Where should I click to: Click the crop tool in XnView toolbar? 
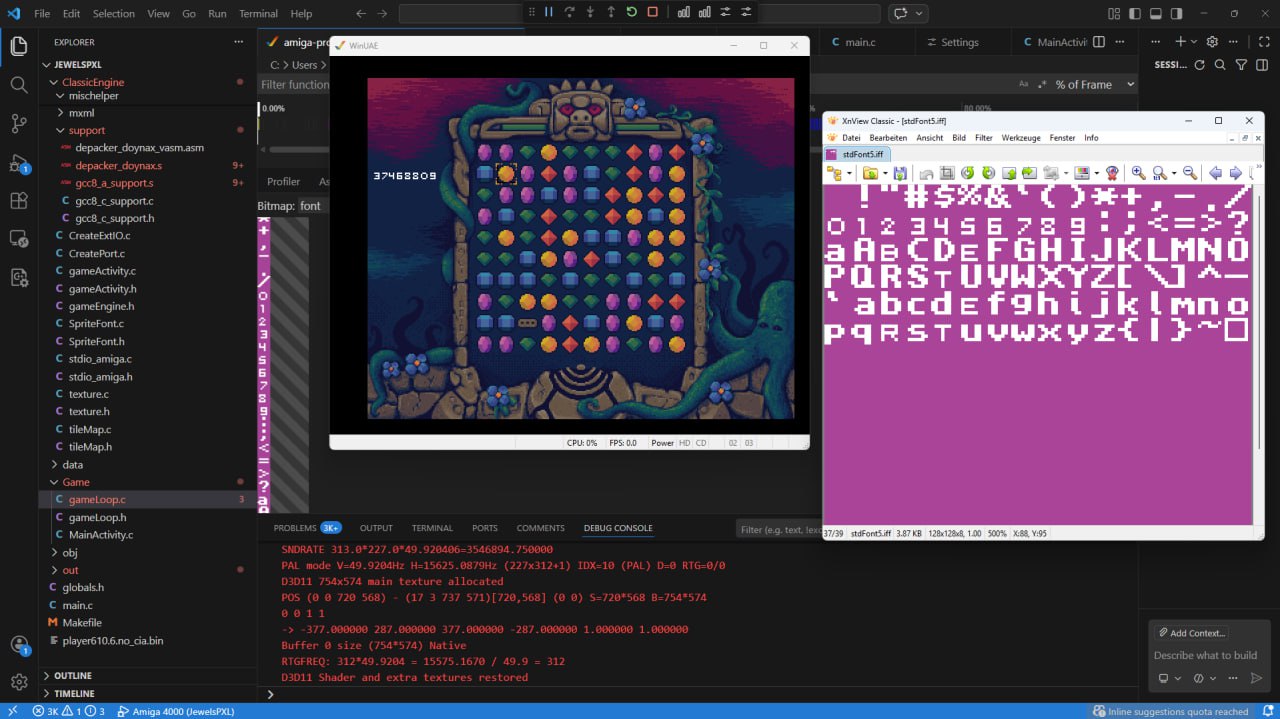(947, 174)
